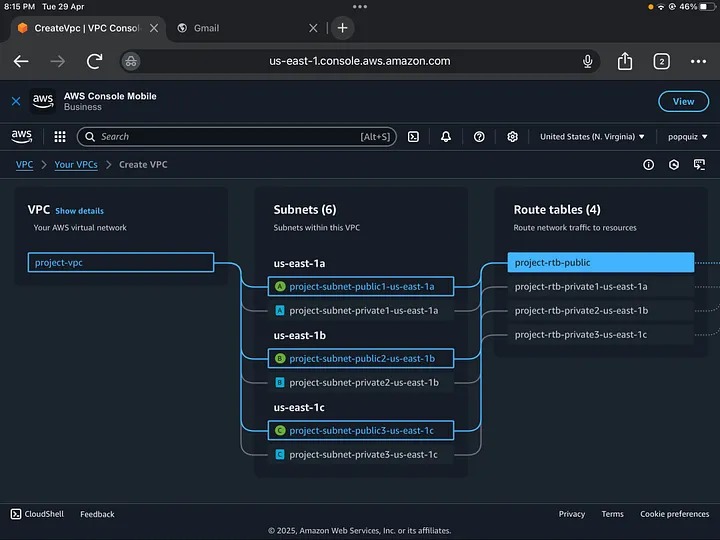
Task: Open the Terms footer link
Action: [x=613, y=514]
